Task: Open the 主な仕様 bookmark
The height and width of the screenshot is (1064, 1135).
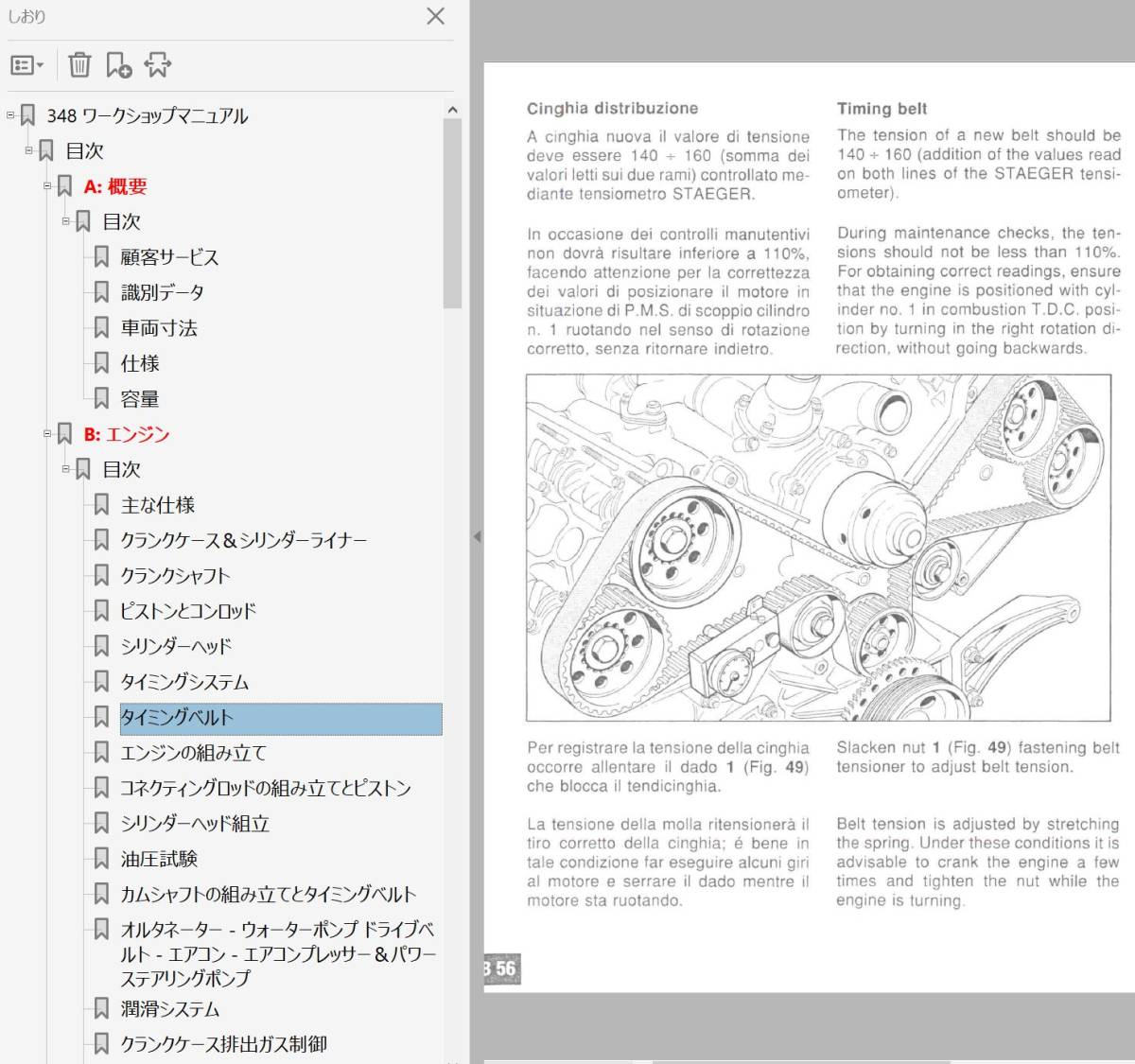Action: (158, 505)
